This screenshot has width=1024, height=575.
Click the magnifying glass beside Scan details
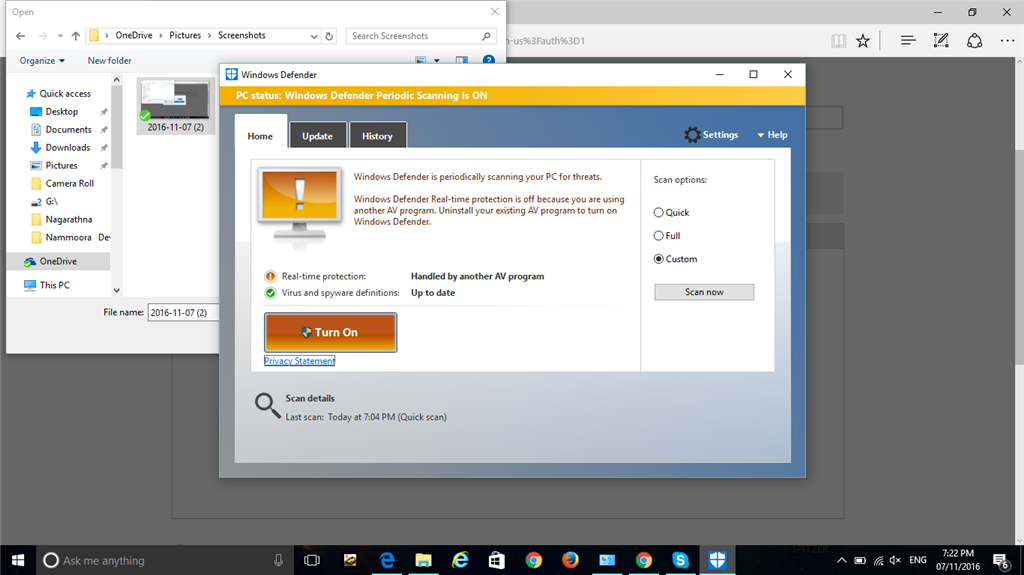point(267,405)
